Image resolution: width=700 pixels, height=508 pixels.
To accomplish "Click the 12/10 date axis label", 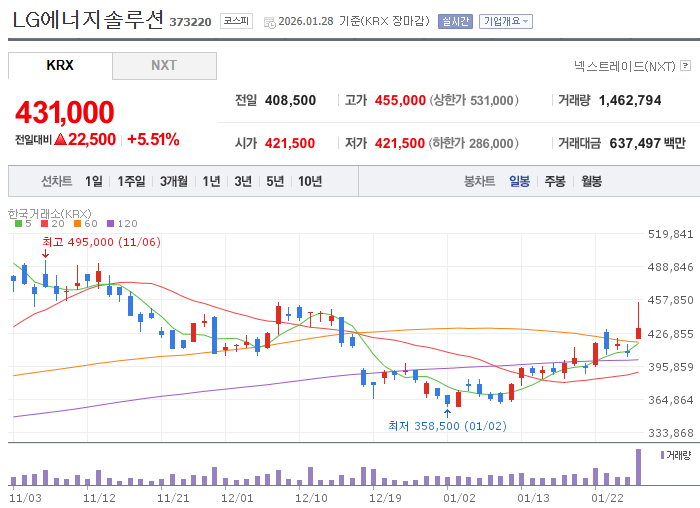I will [x=311, y=498].
